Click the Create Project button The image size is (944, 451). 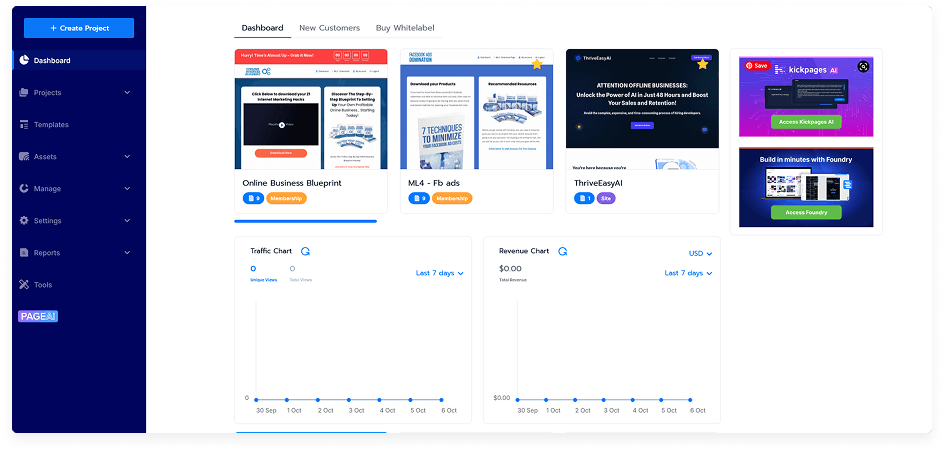point(79,28)
